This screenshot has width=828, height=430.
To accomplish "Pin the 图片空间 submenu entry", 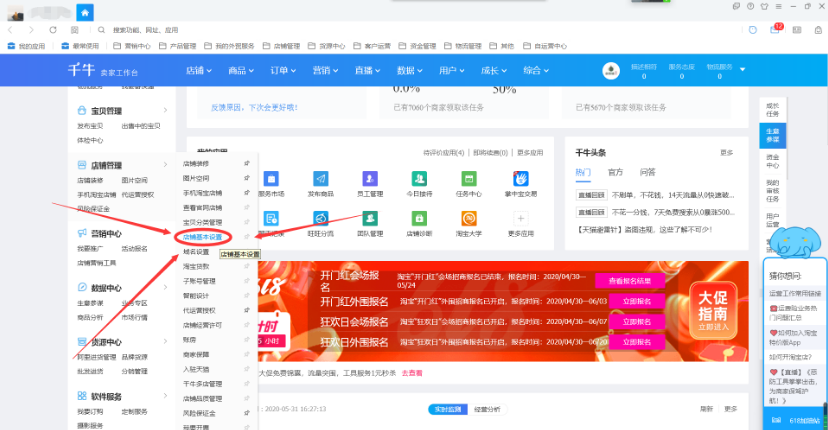I will [247, 179].
